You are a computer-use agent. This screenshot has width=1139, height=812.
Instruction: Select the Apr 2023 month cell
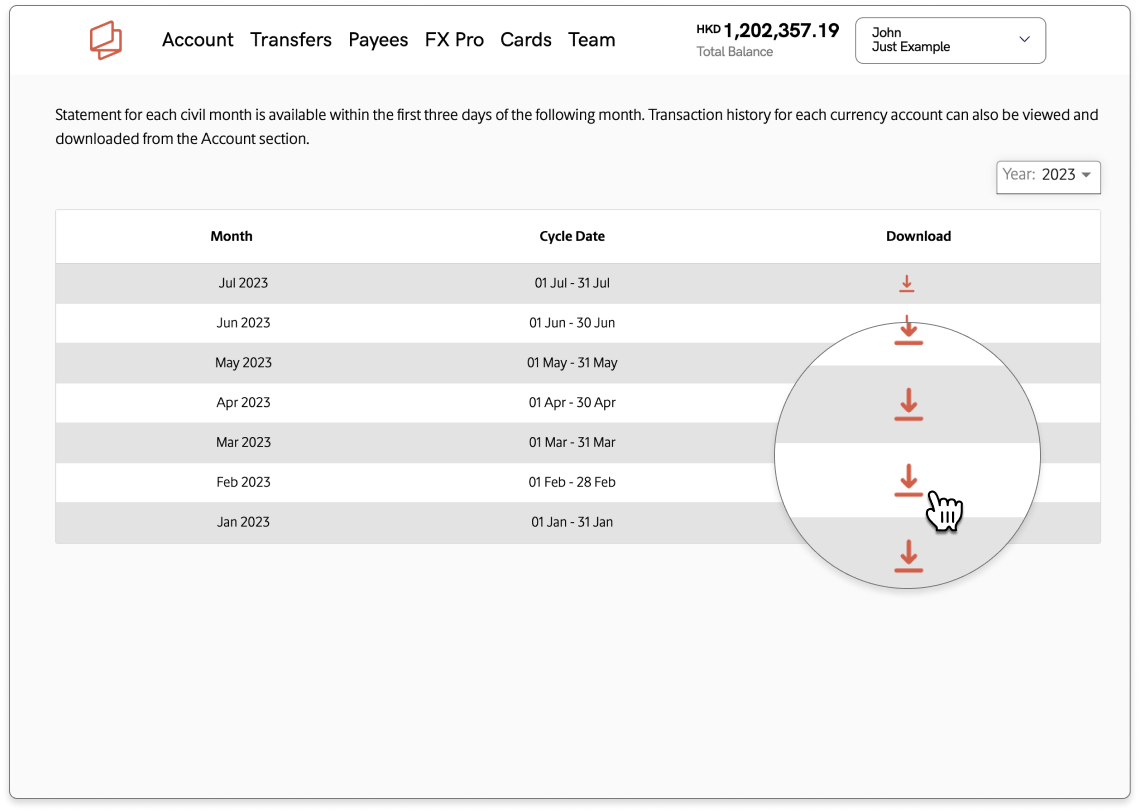coord(243,402)
